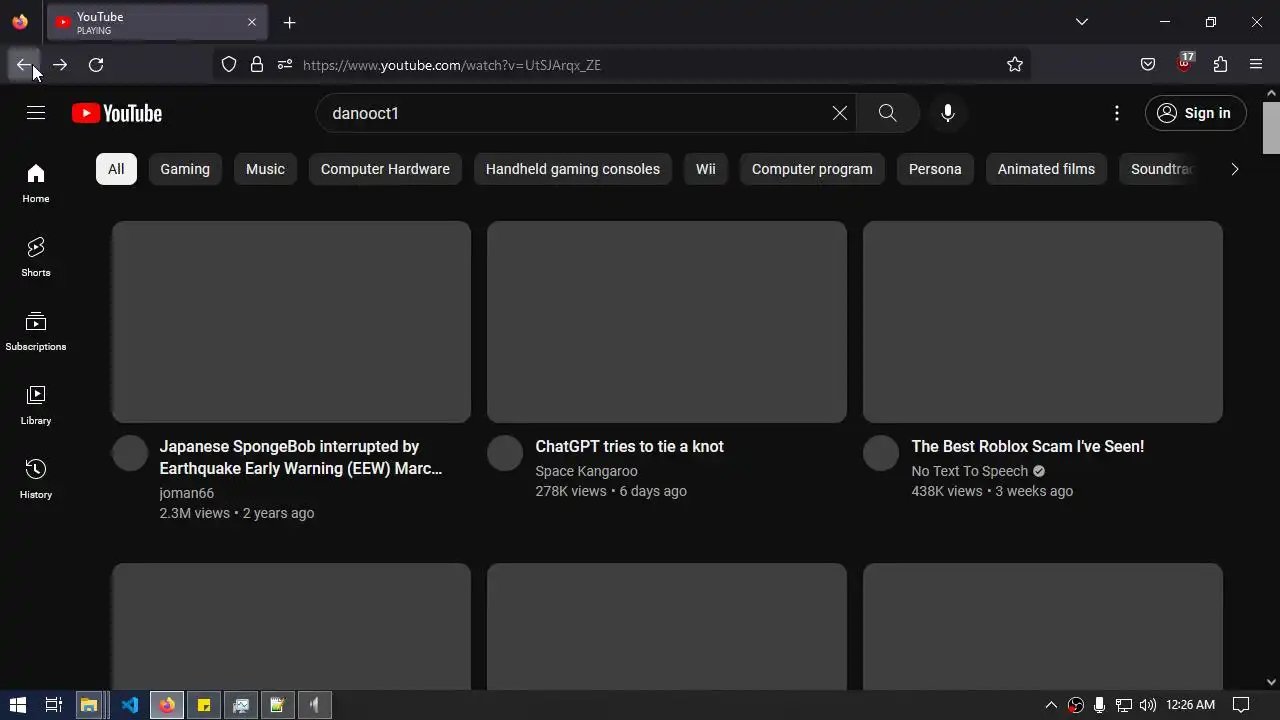Show hidden system tray icons
The image size is (1280, 720).
pyautogui.click(x=1051, y=705)
